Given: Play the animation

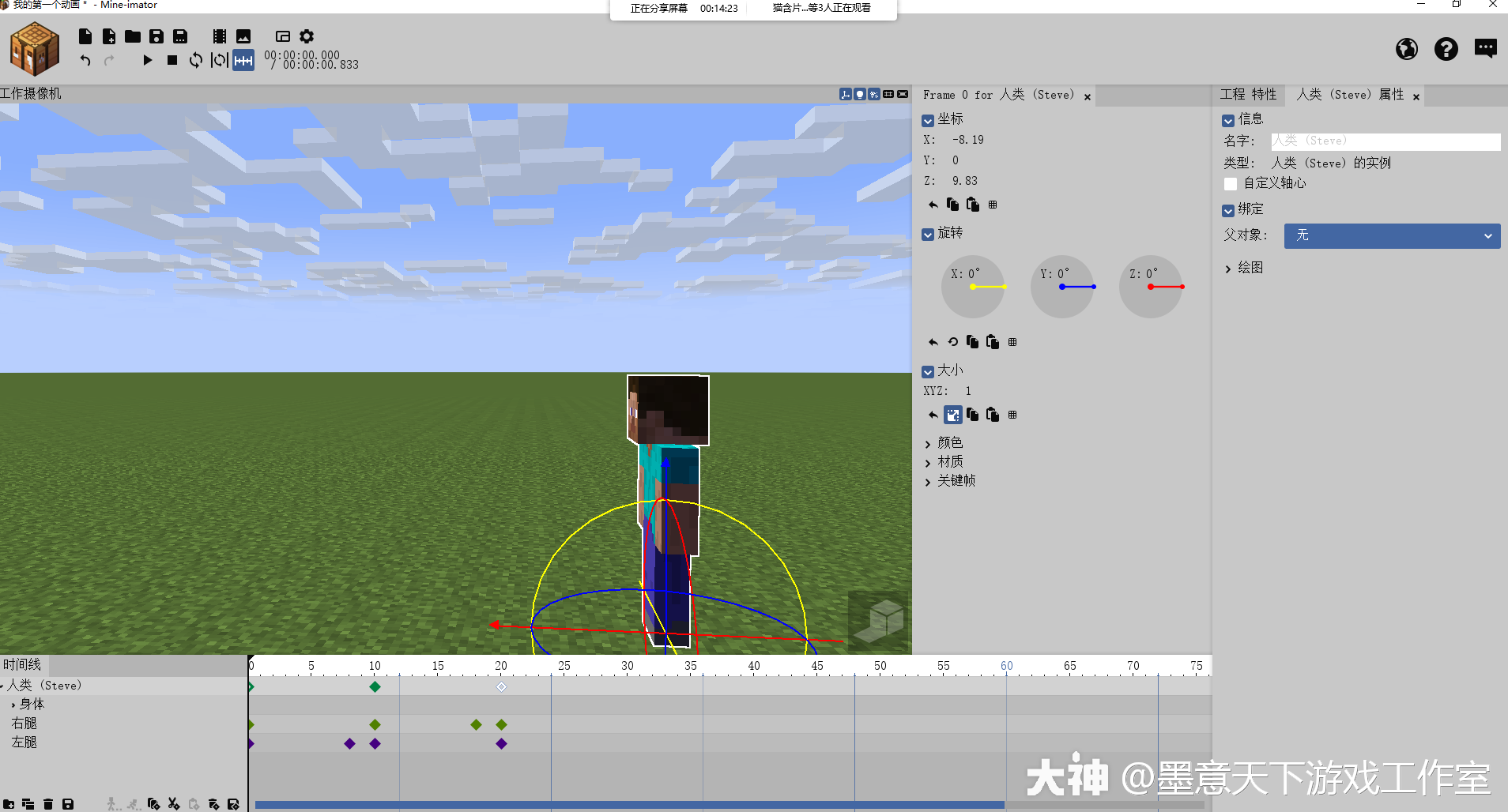Looking at the screenshot, I should pos(148,60).
